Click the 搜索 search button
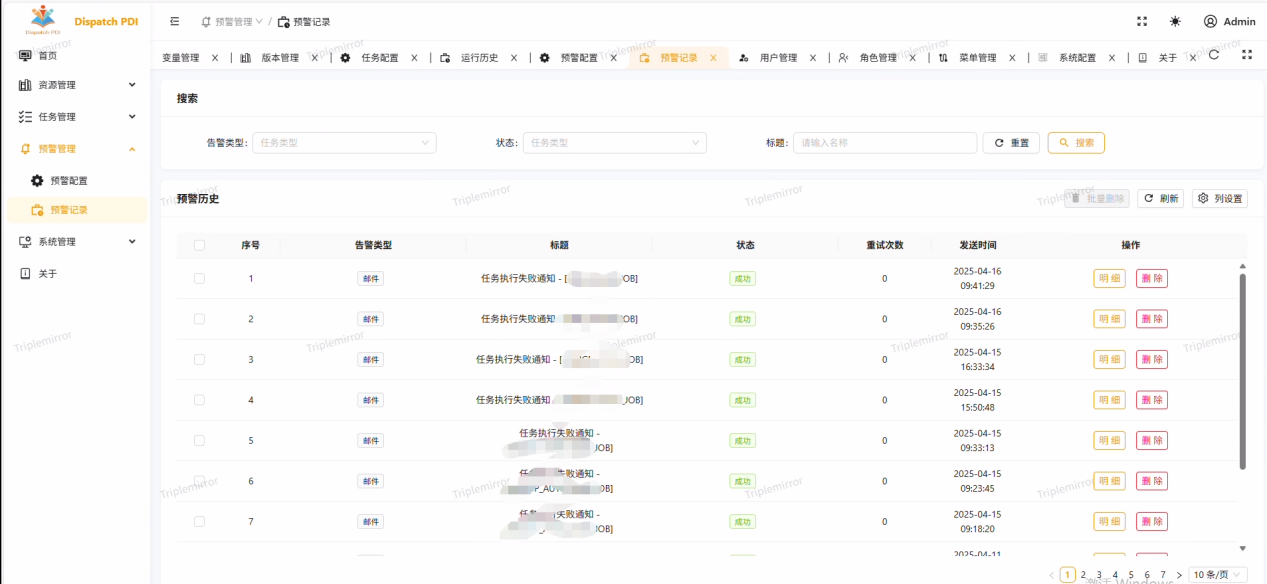The width and height of the screenshot is (1267, 584). (x=1075, y=143)
